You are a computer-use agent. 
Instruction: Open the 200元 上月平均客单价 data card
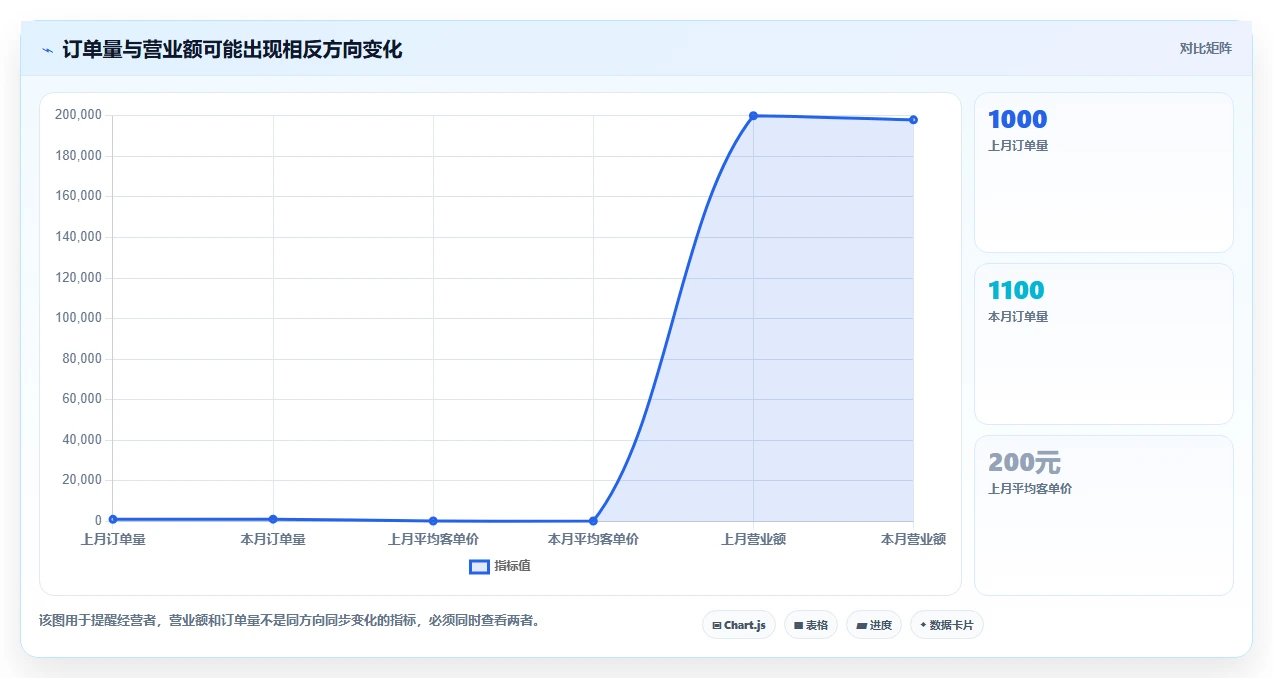pos(1103,515)
